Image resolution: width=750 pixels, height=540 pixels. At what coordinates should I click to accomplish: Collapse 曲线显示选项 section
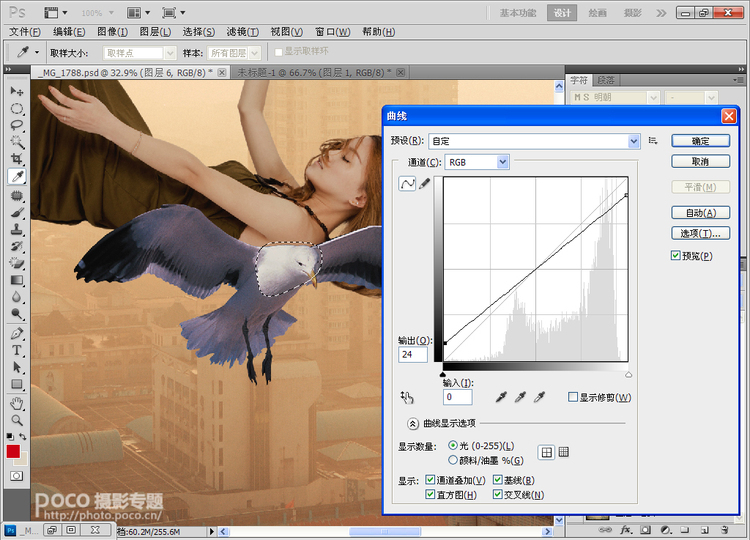click(412, 423)
